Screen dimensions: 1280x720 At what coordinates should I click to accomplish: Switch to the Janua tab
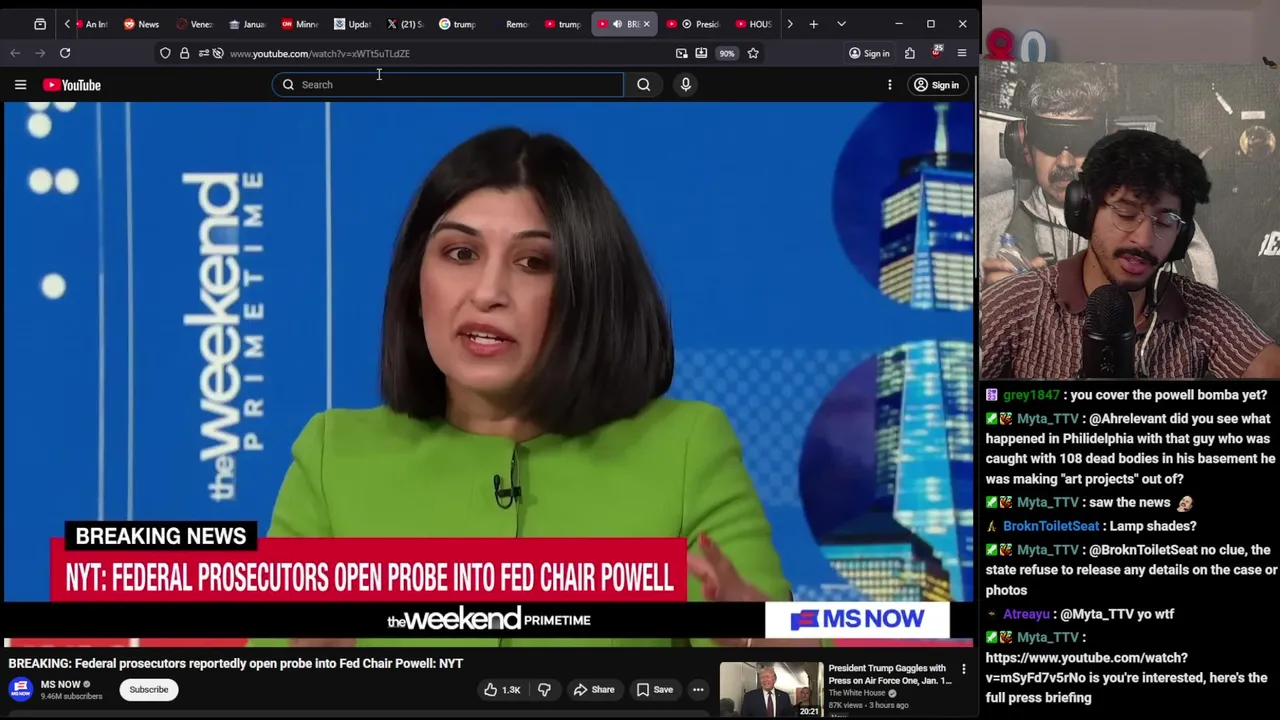pos(246,24)
